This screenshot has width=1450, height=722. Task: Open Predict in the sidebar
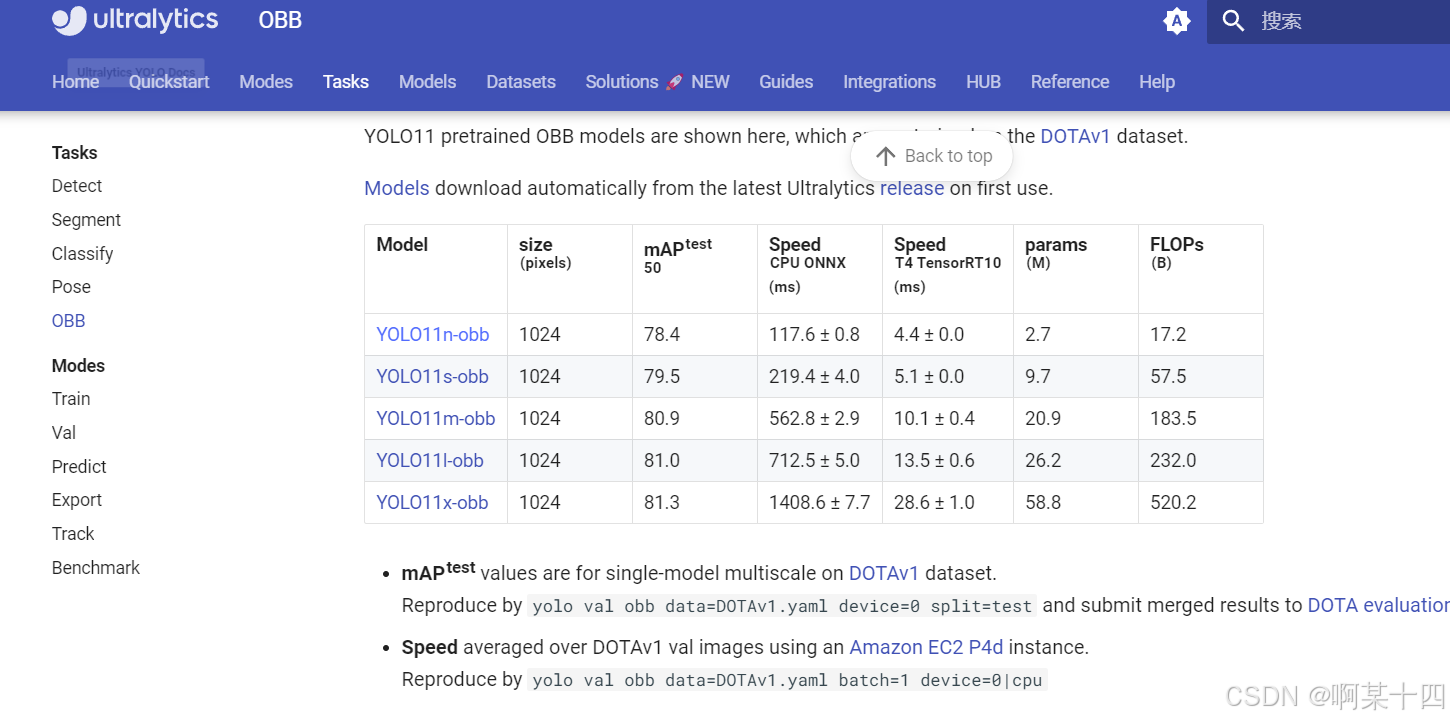(x=79, y=467)
